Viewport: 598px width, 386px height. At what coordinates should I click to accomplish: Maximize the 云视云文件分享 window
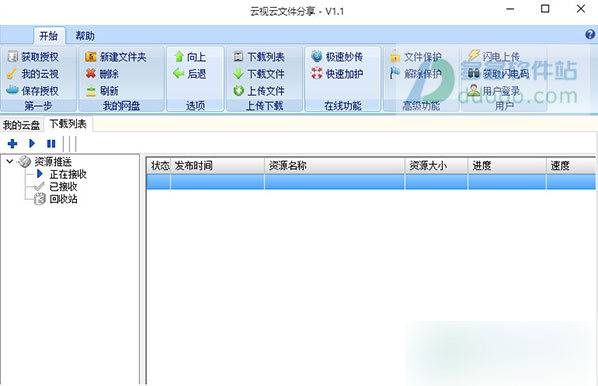pos(545,9)
